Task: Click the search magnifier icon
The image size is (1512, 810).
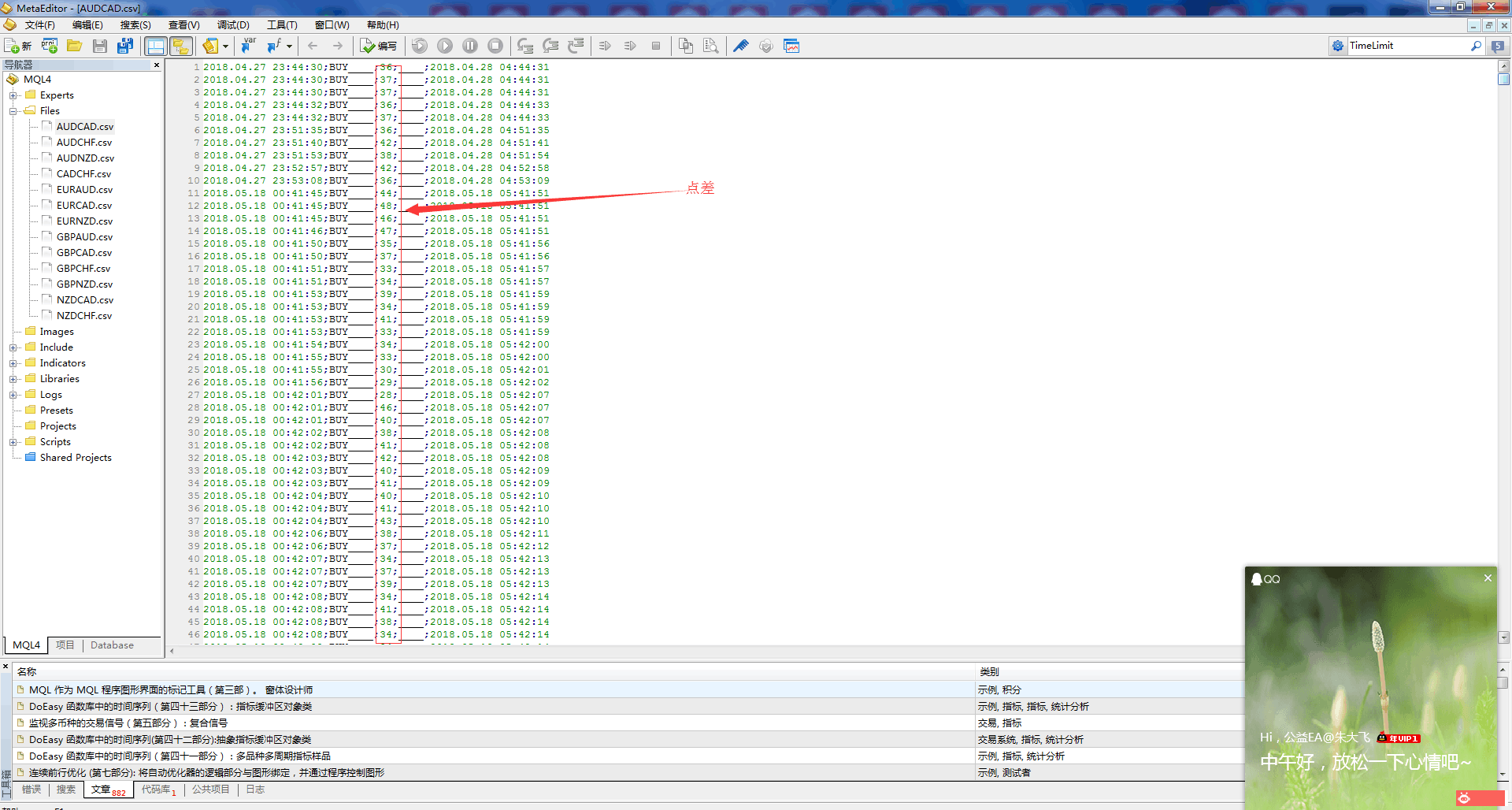Action: 1476,46
